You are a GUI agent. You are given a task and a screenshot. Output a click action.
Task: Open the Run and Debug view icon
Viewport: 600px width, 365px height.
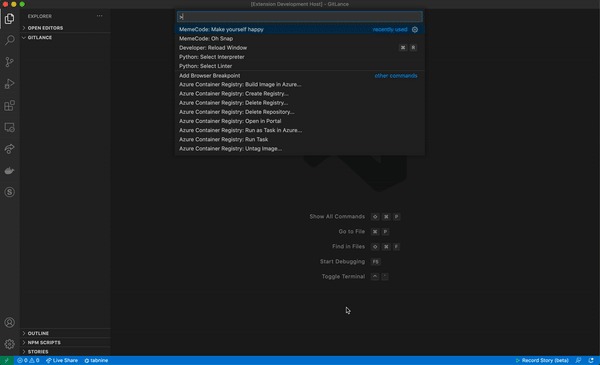pos(10,84)
